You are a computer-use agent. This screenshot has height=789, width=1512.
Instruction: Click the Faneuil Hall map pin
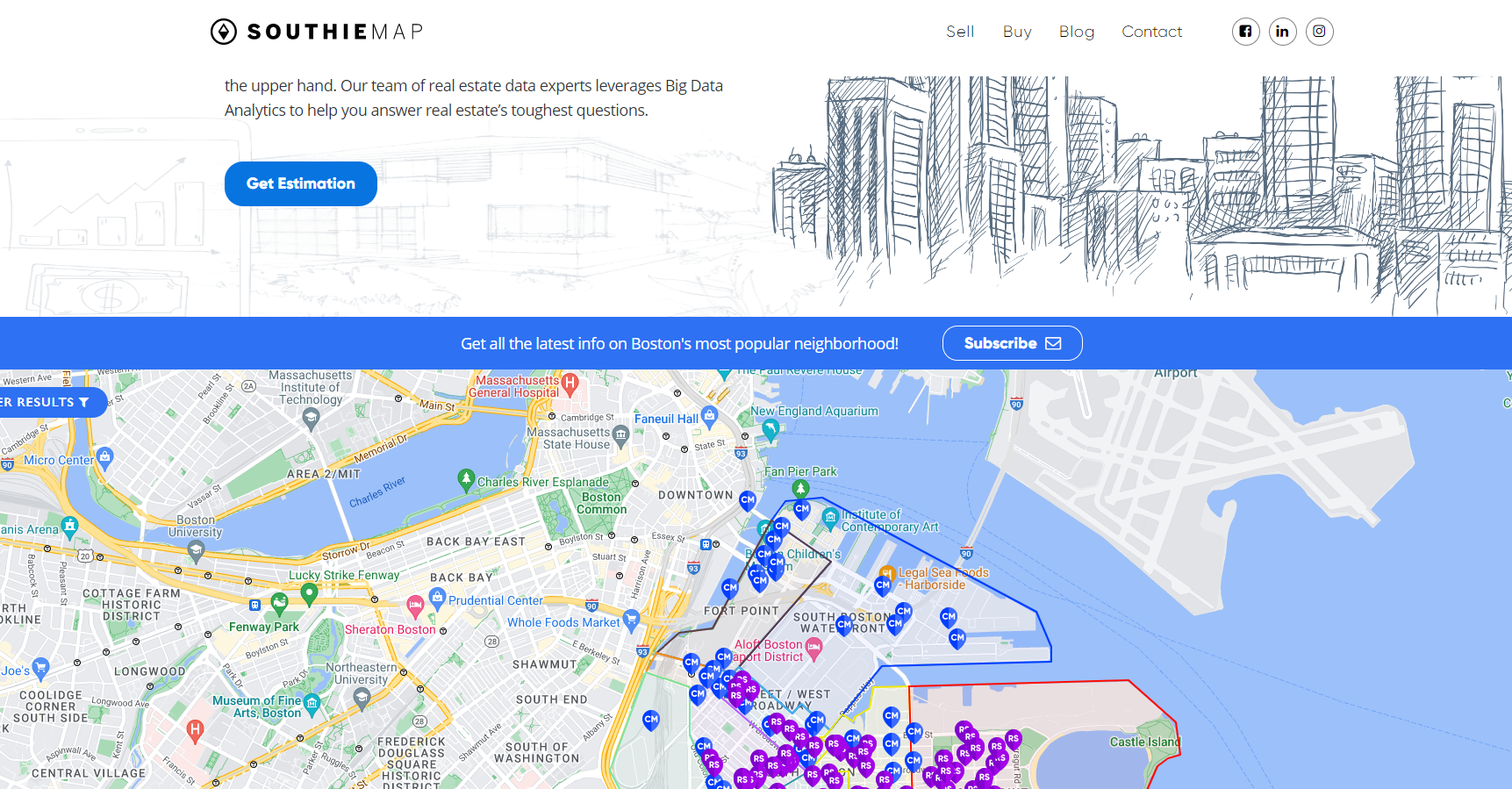pyautogui.click(x=710, y=414)
